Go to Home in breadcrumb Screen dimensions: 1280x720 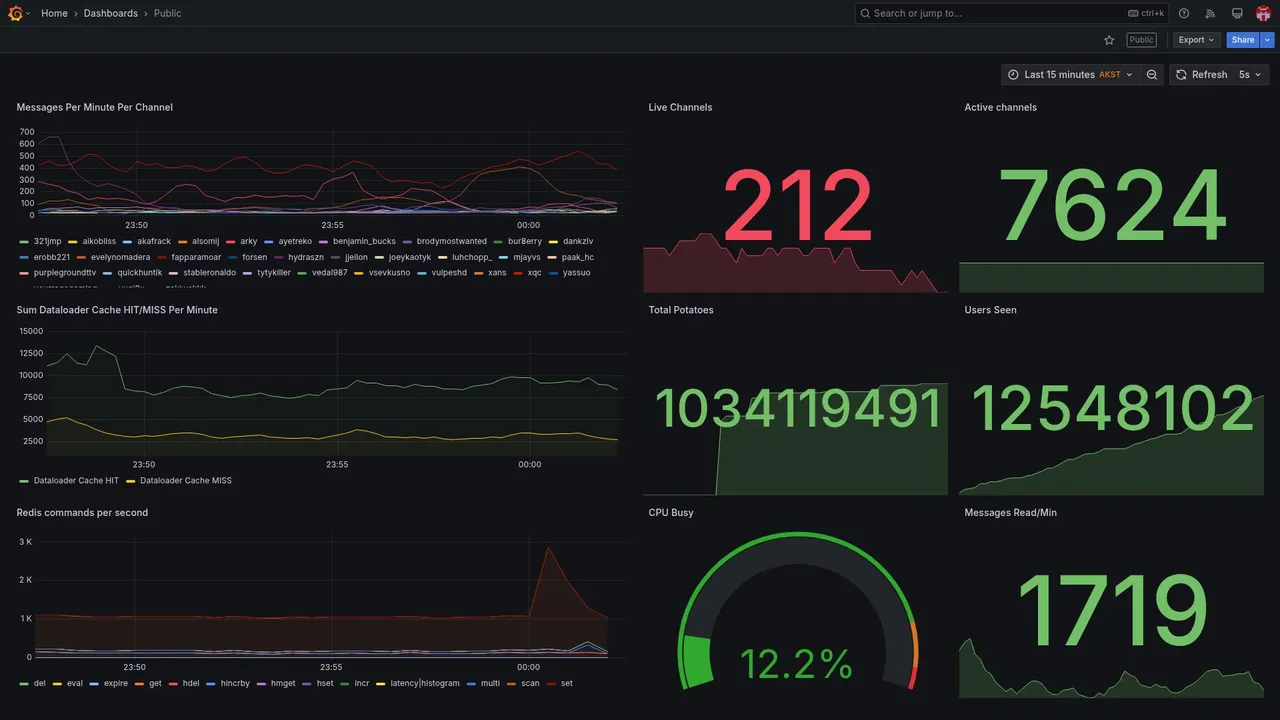tap(55, 13)
